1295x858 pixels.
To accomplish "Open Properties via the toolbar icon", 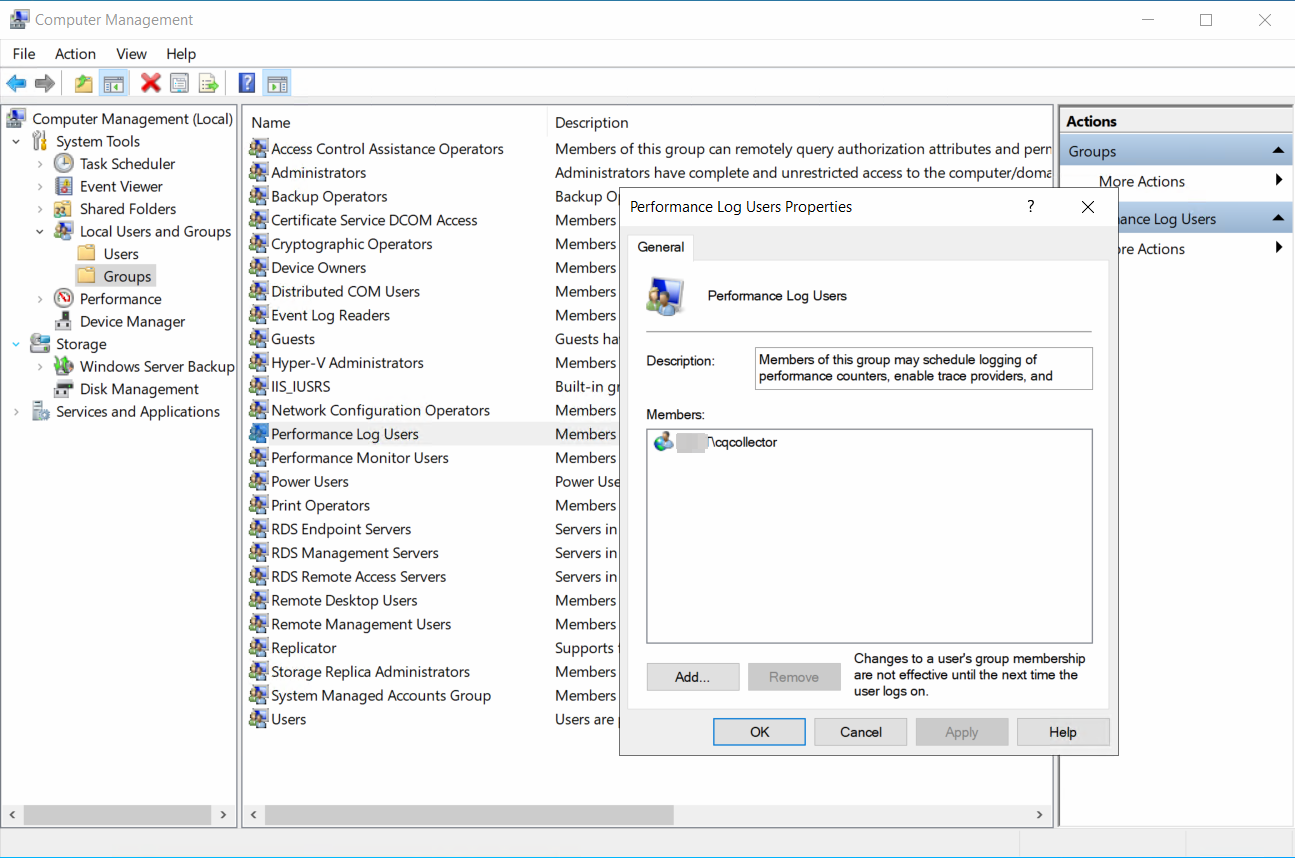I will click(x=180, y=83).
